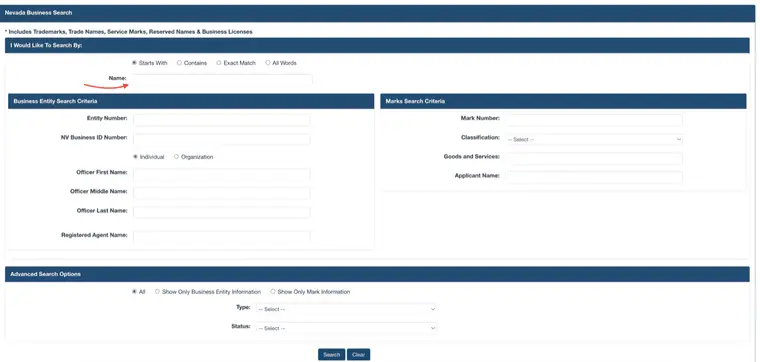Focus the Entity Number field
760x362 pixels.
[x=222, y=120]
